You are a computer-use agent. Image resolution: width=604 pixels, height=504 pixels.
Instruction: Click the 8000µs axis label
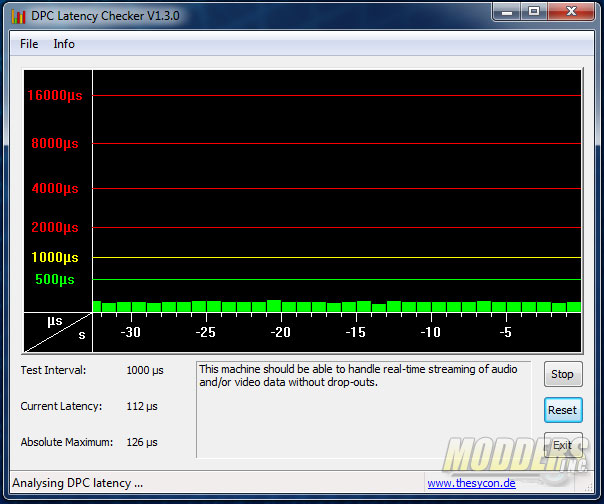(x=55, y=143)
